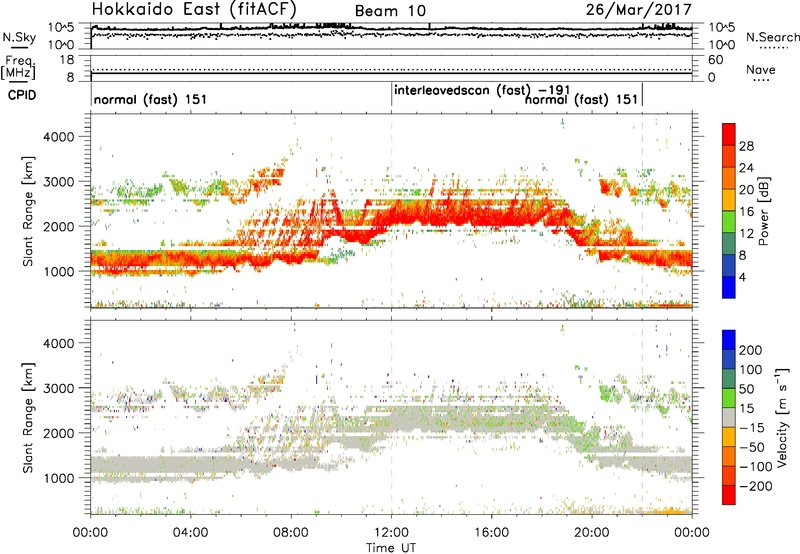Screen dimensions: 800x554
Task: Click '4000' on power panel range axis
Action: pos(59,137)
